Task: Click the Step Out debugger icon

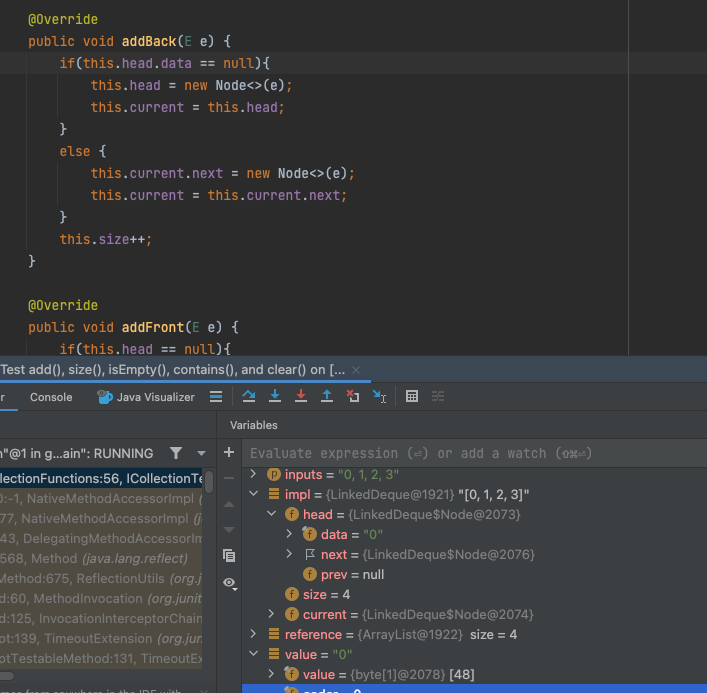Action: coord(327,397)
